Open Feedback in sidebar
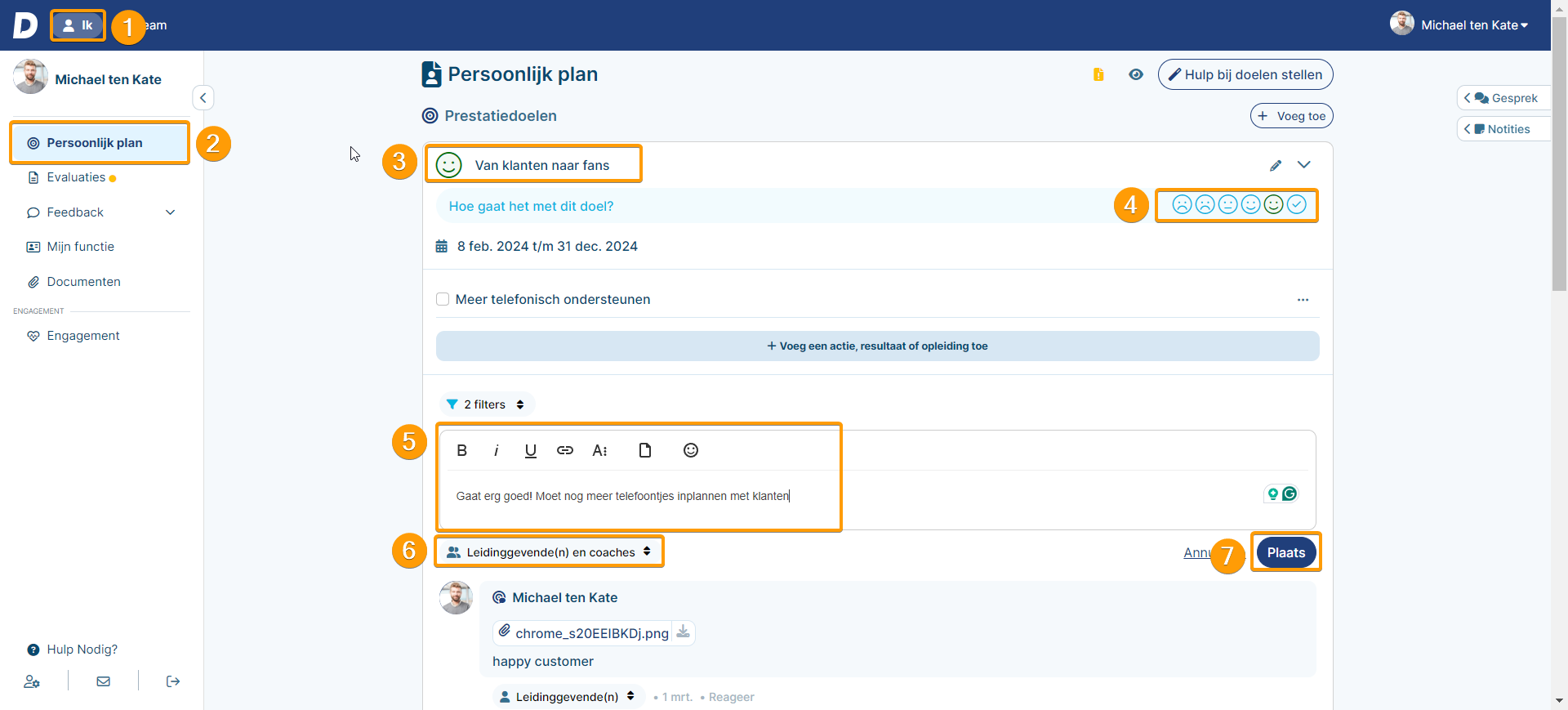Image resolution: width=1568 pixels, height=710 pixels. [x=75, y=212]
